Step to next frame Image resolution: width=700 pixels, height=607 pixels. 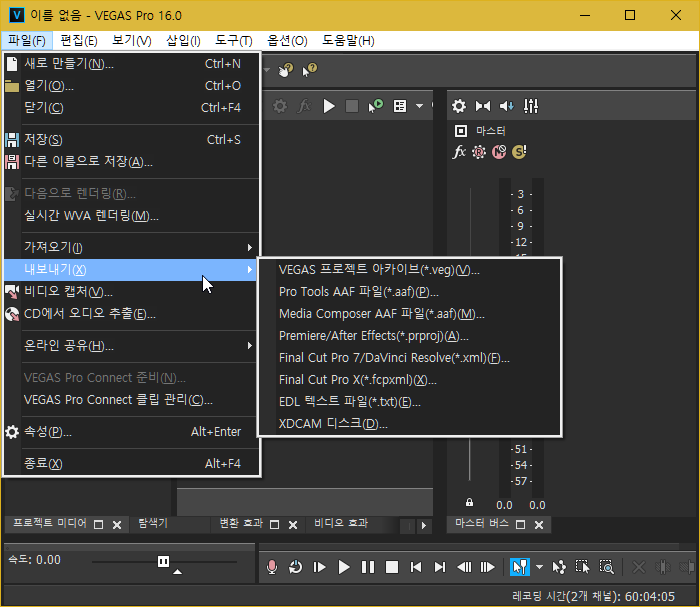pos(488,567)
